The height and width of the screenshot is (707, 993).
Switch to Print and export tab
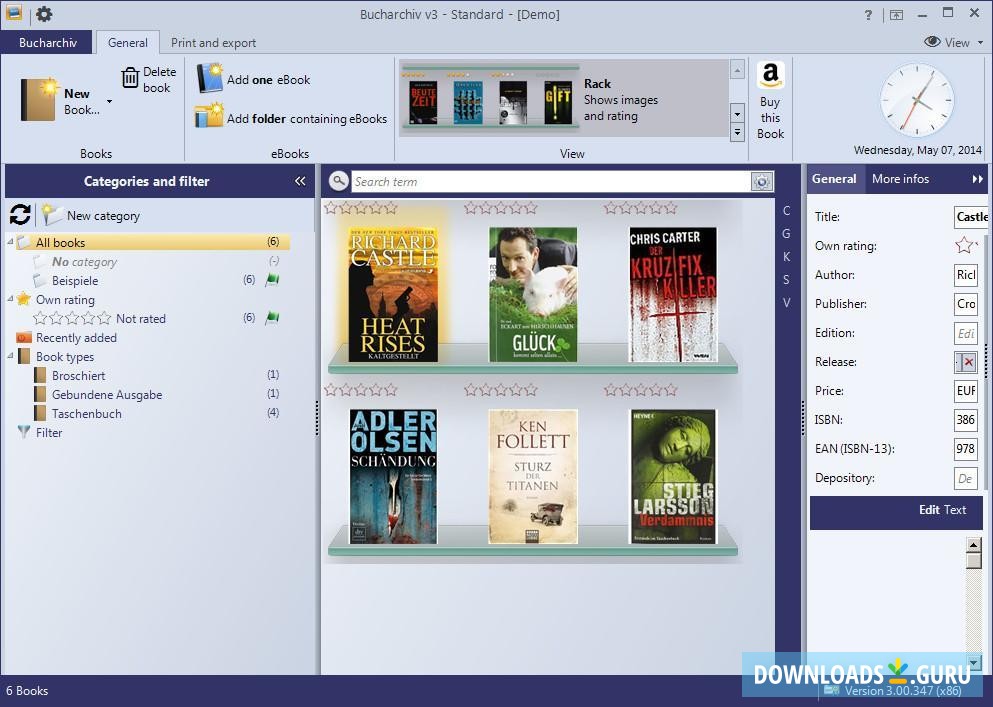point(213,43)
